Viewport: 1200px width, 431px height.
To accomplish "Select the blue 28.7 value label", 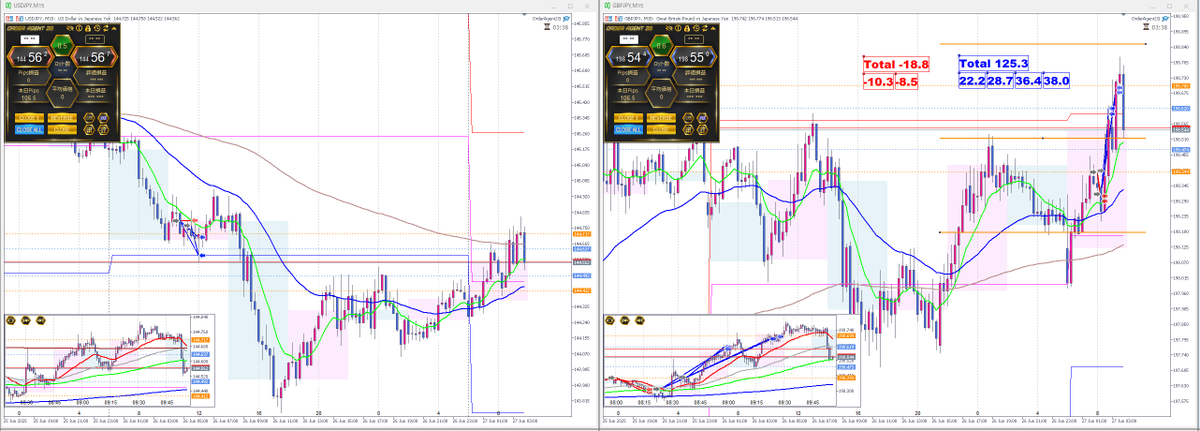I will point(1001,81).
